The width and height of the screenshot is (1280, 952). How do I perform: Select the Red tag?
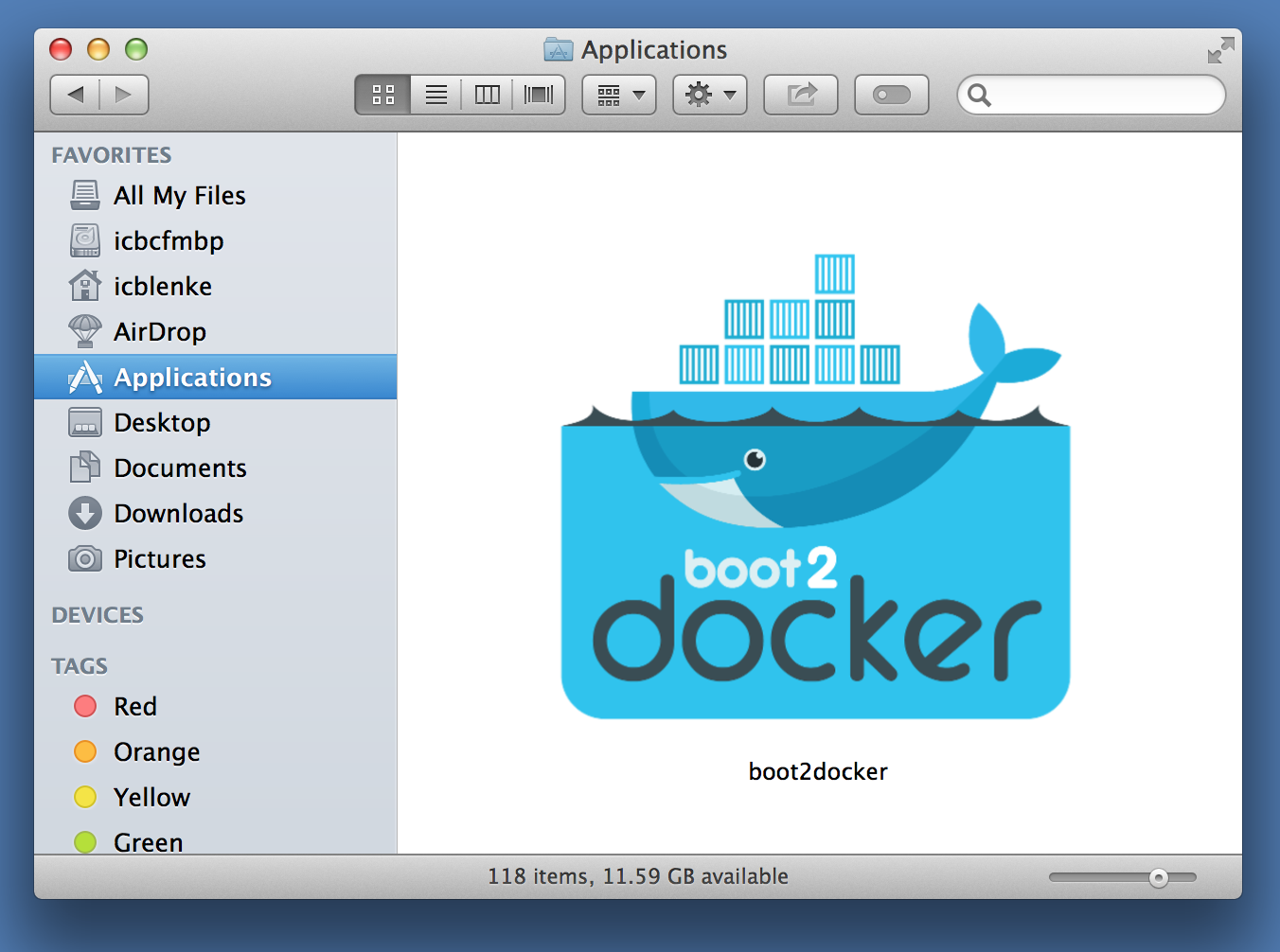coord(215,706)
